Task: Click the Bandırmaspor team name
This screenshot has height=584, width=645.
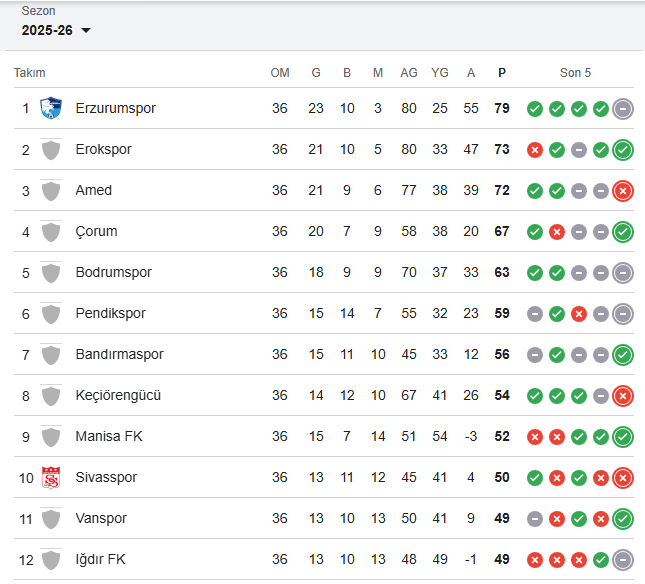Action: [x=119, y=354]
